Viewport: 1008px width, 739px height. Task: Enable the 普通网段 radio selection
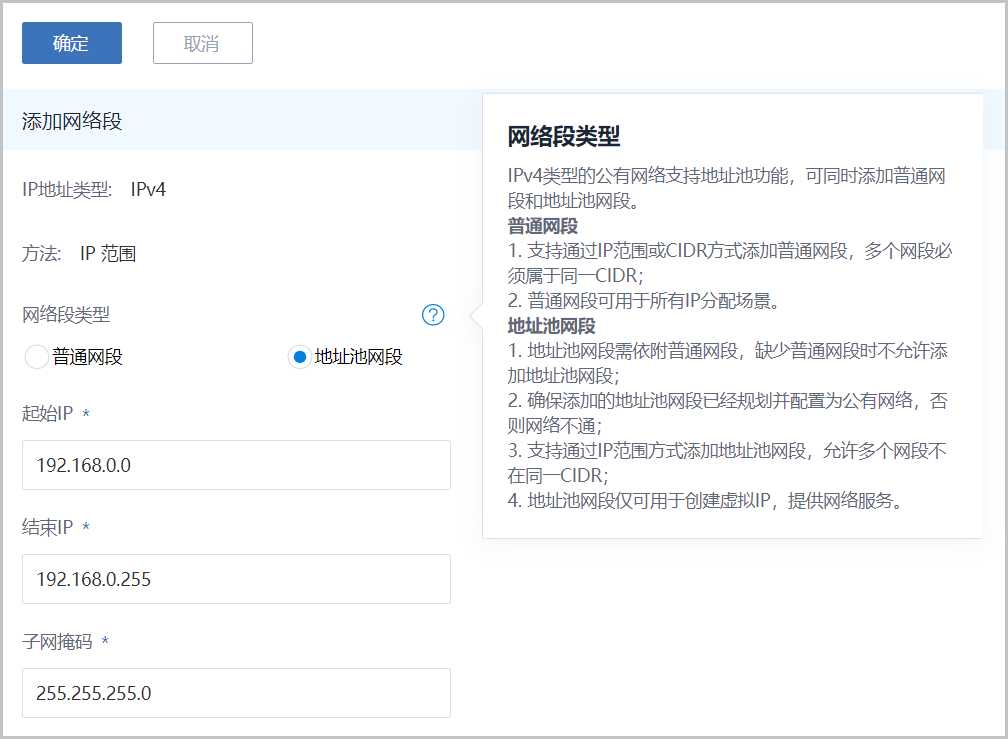[36, 357]
